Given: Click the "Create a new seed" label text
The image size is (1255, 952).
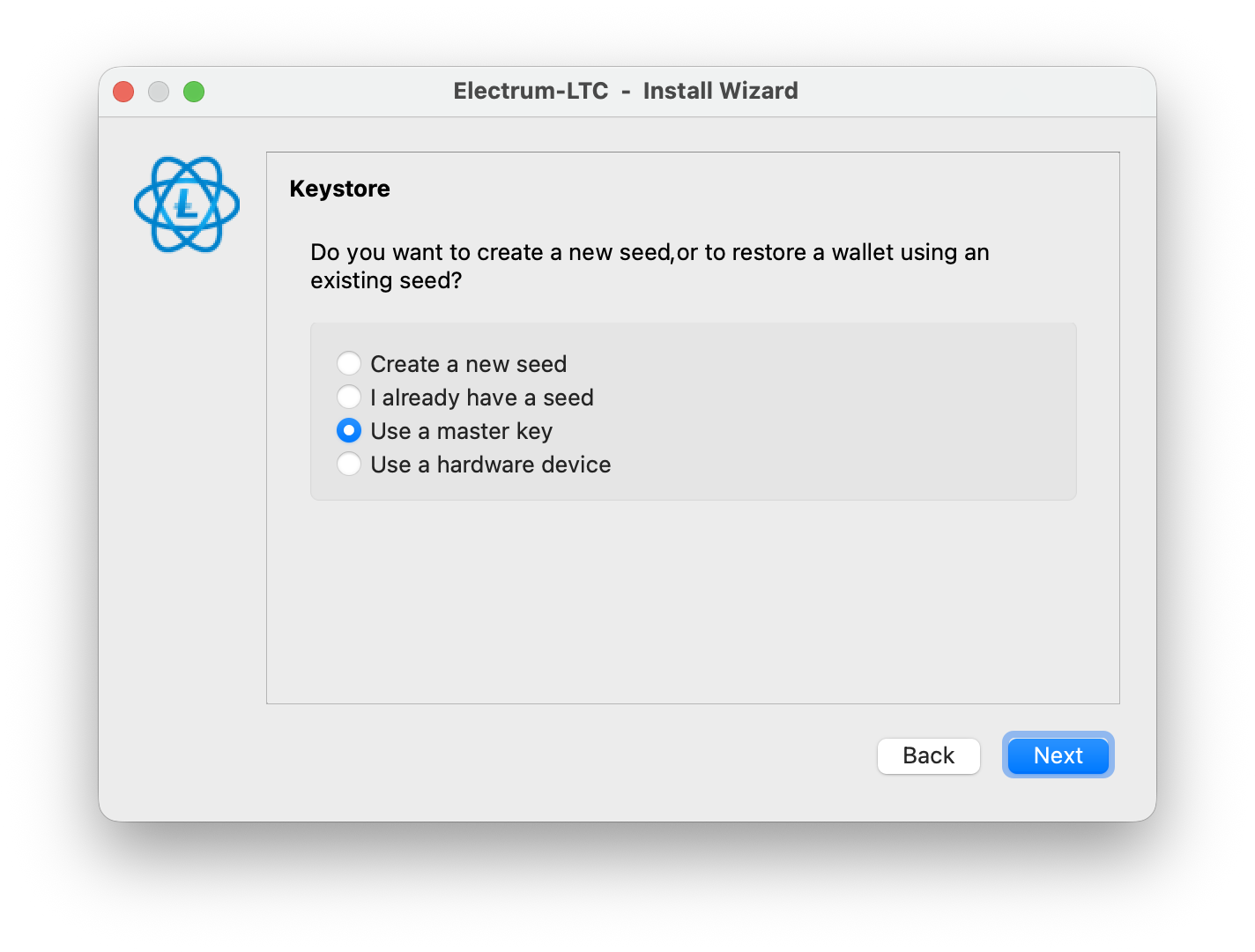Looking at the screenshot, I should 468,364.
